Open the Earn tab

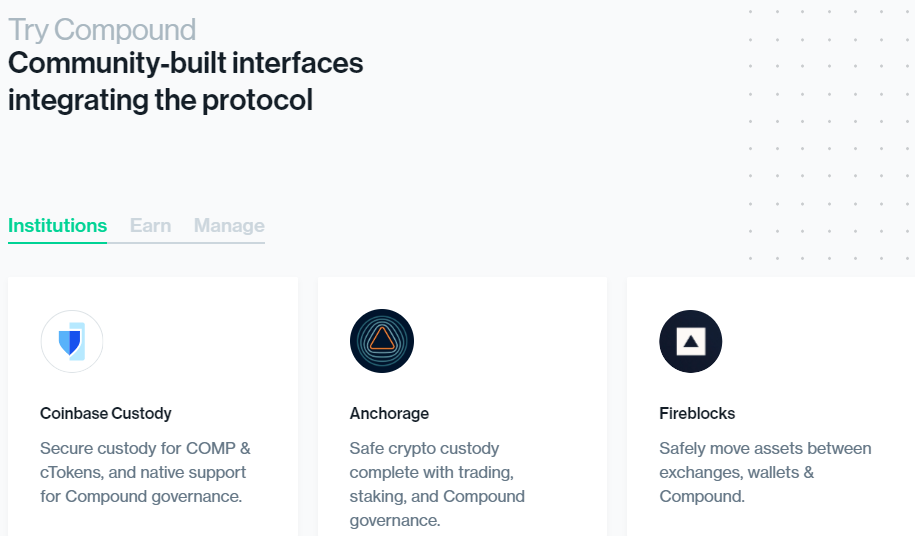[150, 226]
